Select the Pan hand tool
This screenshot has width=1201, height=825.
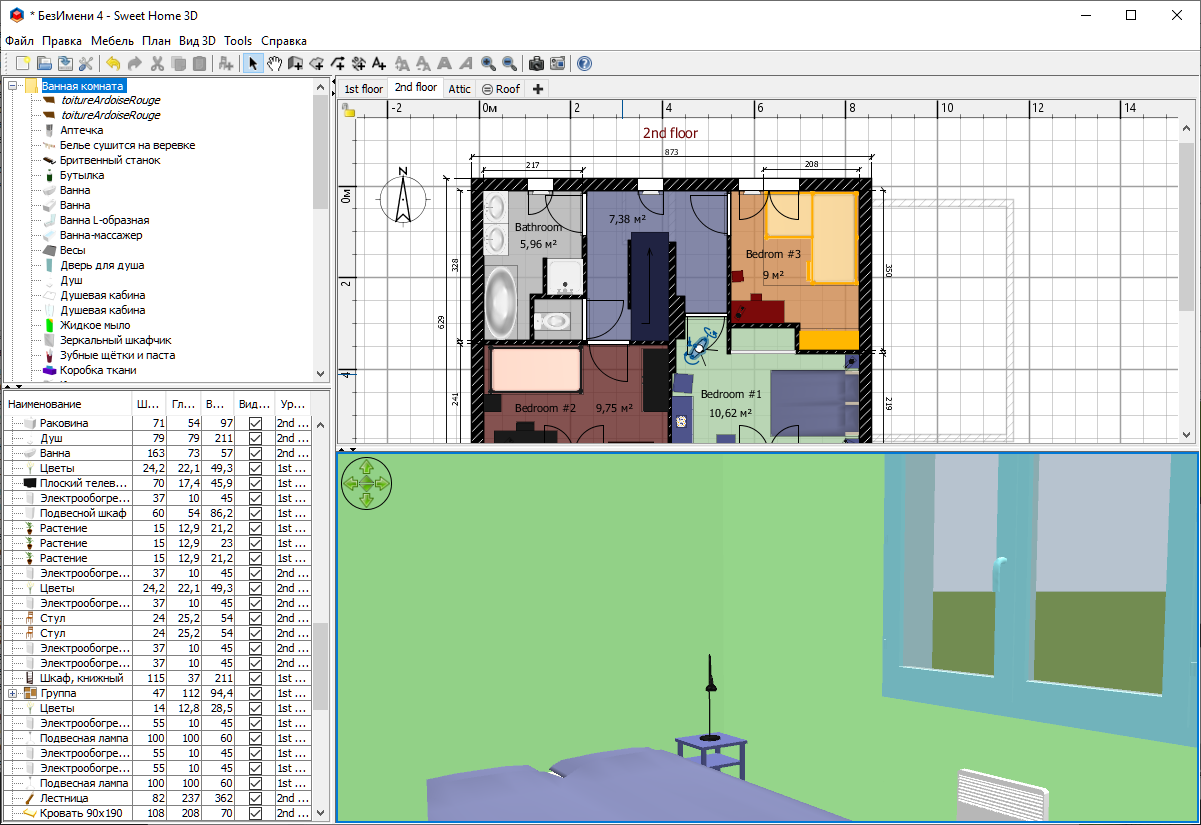pos(273,63)
